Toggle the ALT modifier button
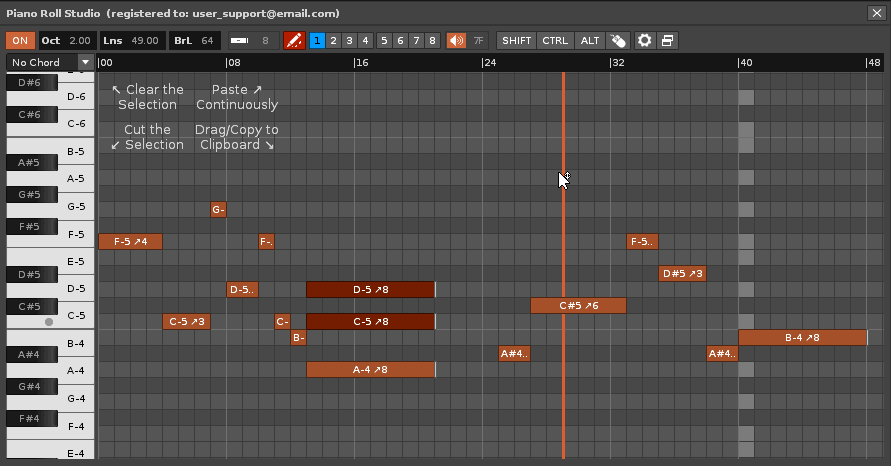This screenshot has width=891, height=466. [x=590, y=40]
